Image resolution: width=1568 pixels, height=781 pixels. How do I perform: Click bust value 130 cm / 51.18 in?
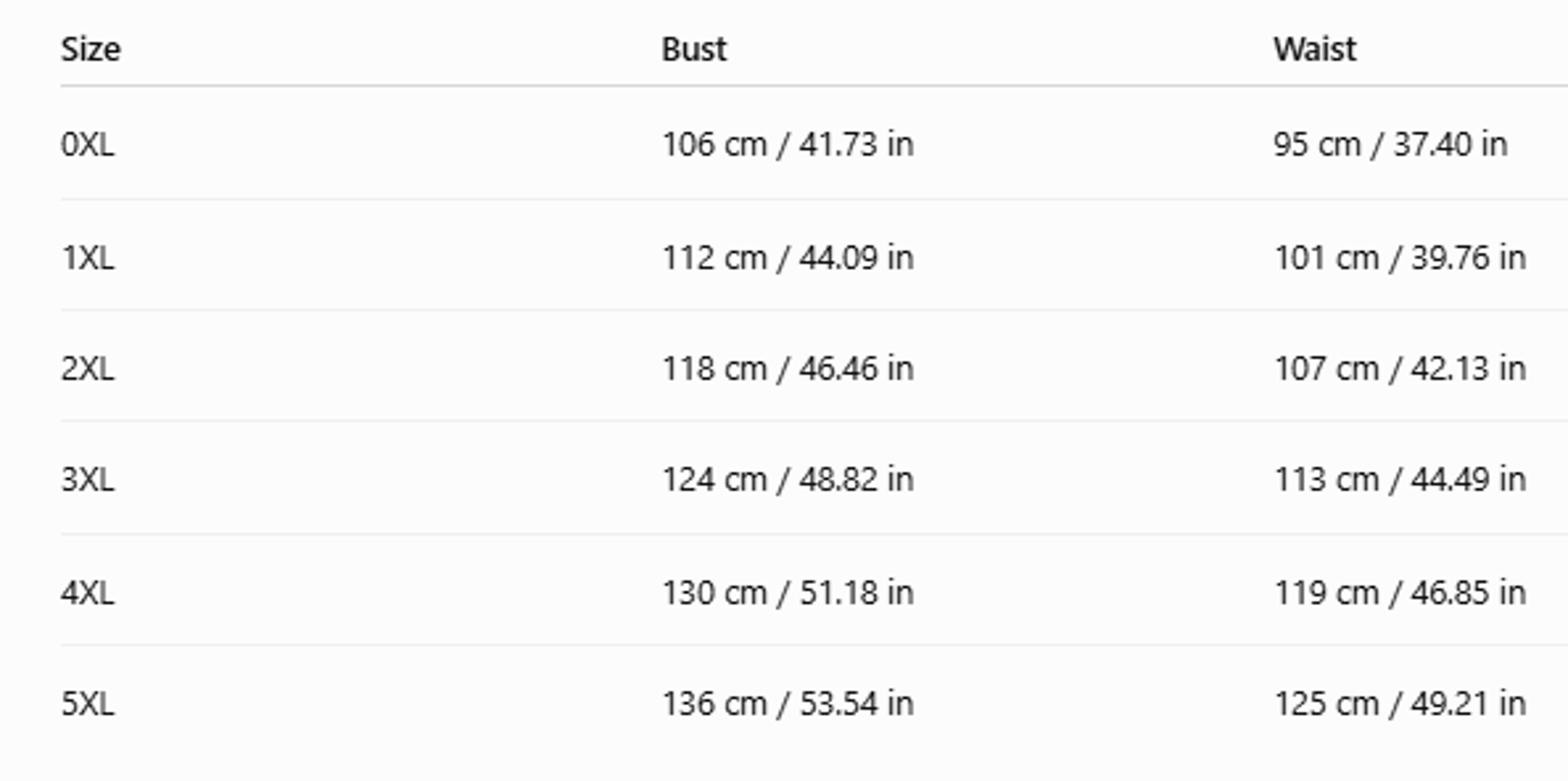788,593
